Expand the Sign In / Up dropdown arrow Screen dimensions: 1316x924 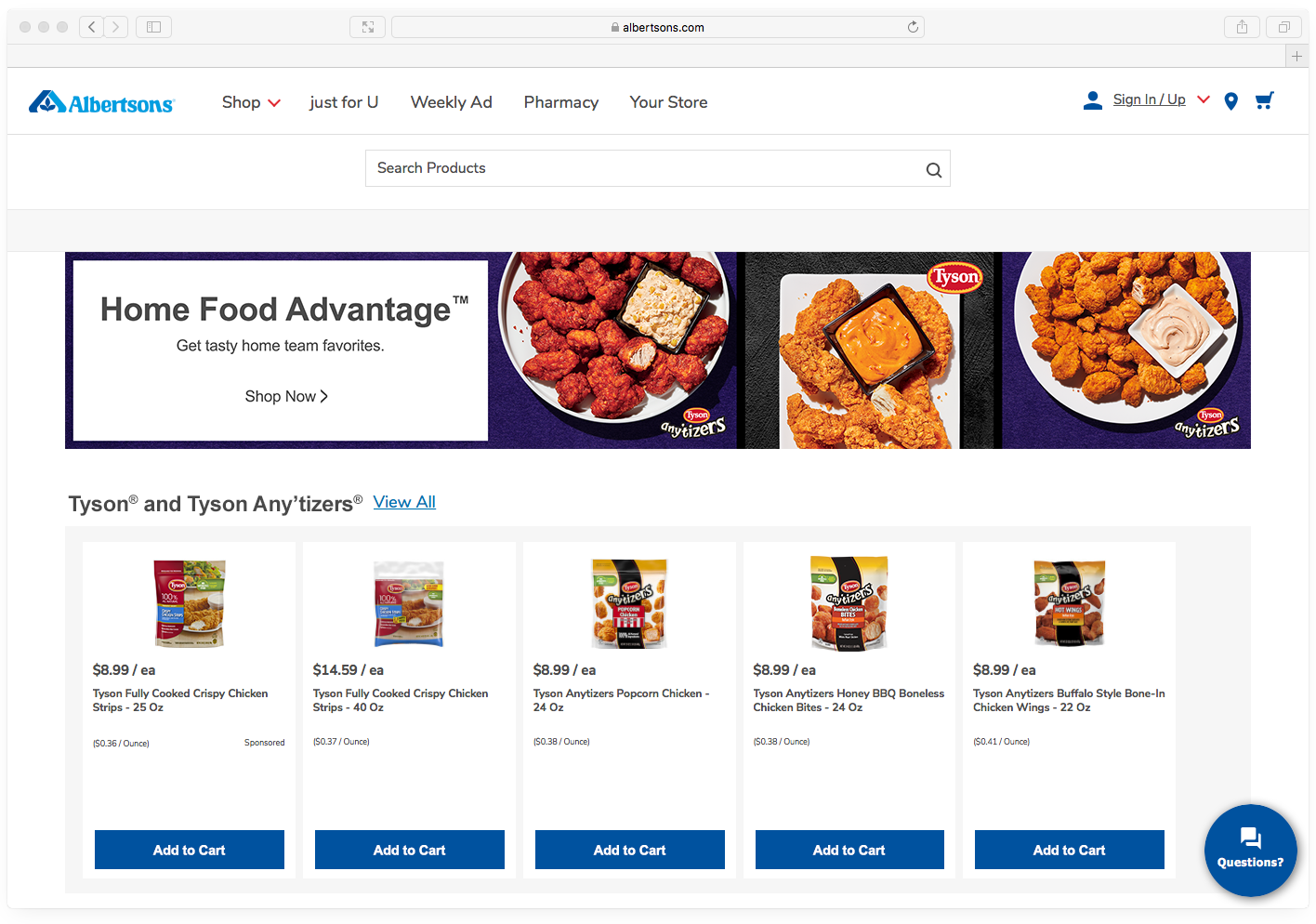pyautogui.click(x=1204, y=99)
